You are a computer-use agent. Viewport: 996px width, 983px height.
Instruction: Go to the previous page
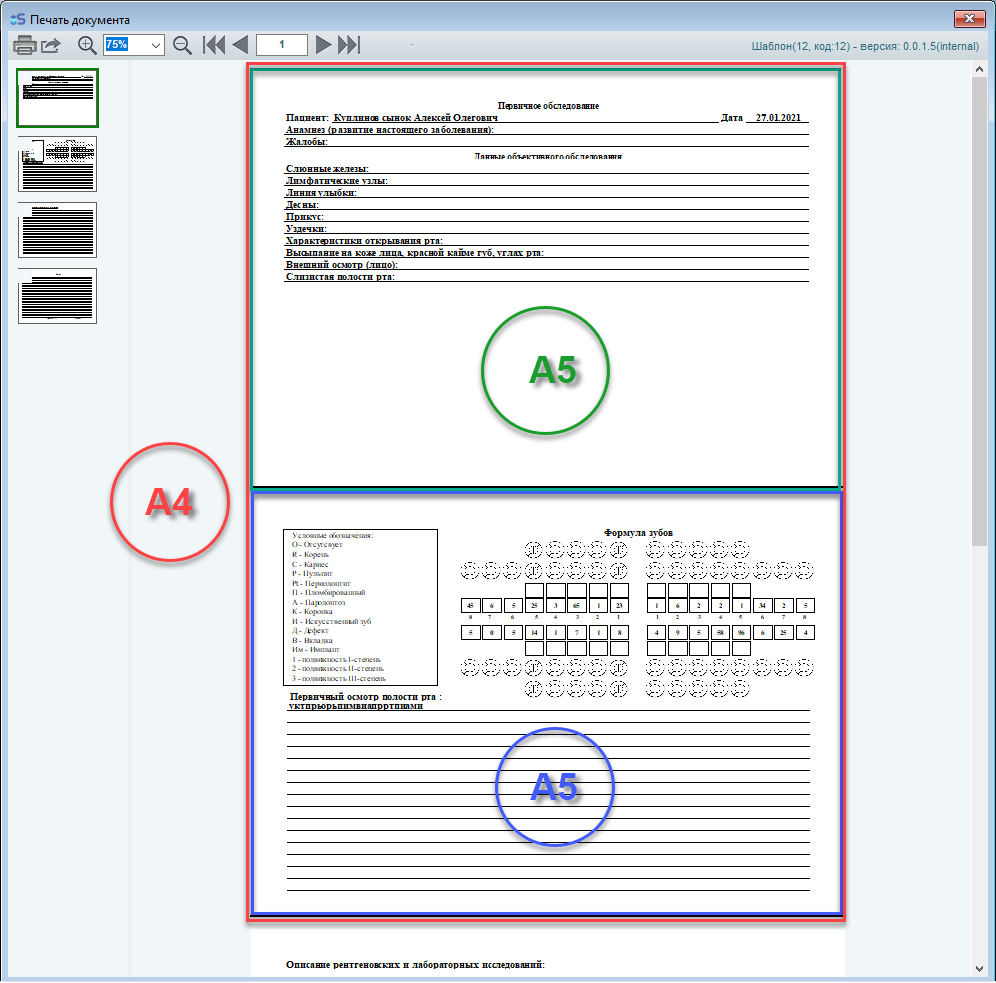[x=240, y=45]
